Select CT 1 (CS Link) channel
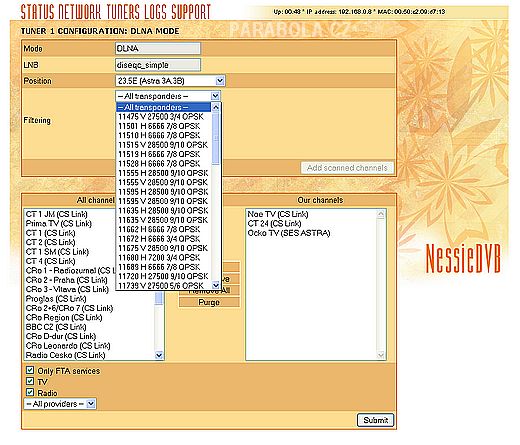 pyautogui.click(x=51, y=233)
